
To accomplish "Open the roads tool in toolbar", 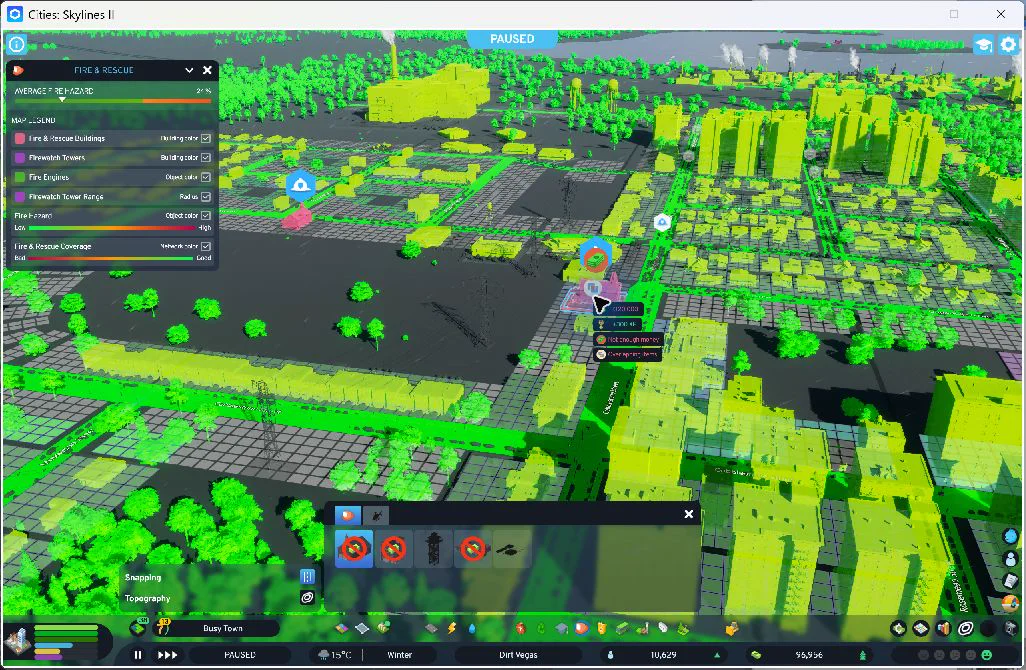I will pyautogui.click(x=431, y=628).
